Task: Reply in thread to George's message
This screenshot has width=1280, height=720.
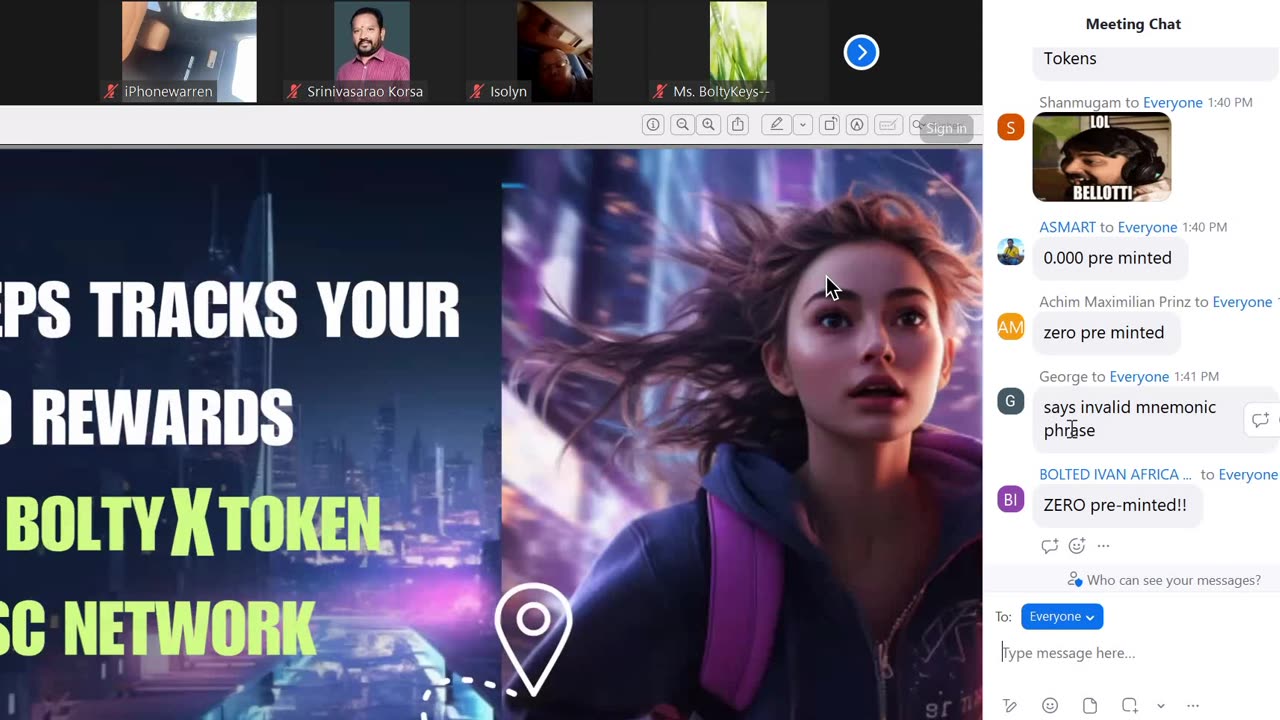Action: (1260, 420)
